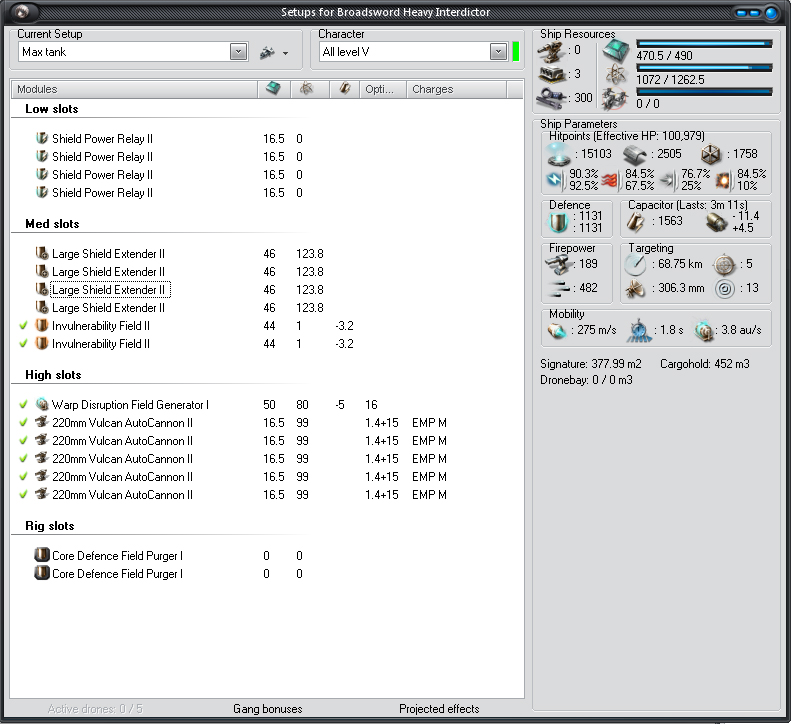
Task: Click turret hardpoints icon in Ship Resources
Action: (x=550, y=51)
